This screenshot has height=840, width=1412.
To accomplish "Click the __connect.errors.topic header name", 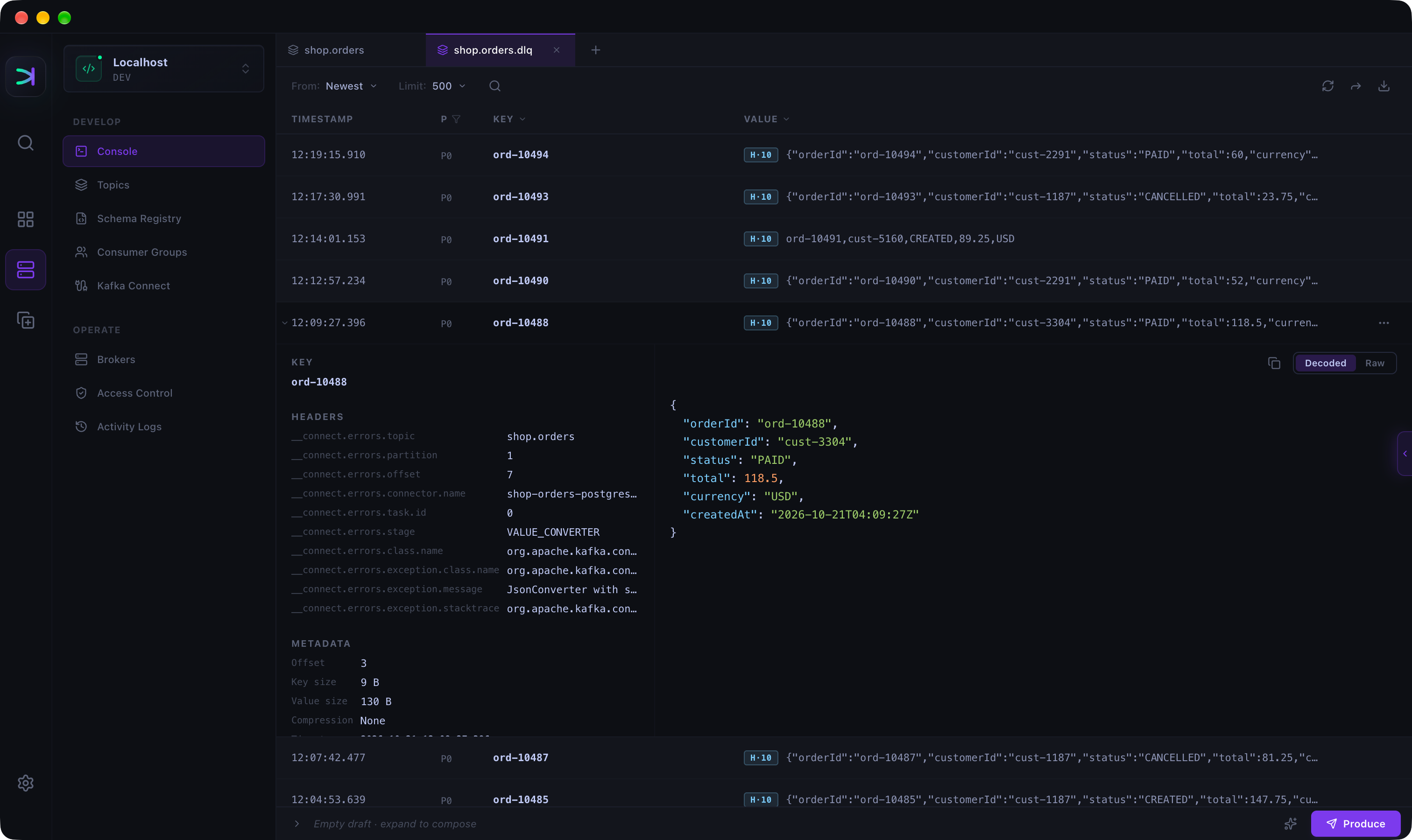I will point(353,436).
